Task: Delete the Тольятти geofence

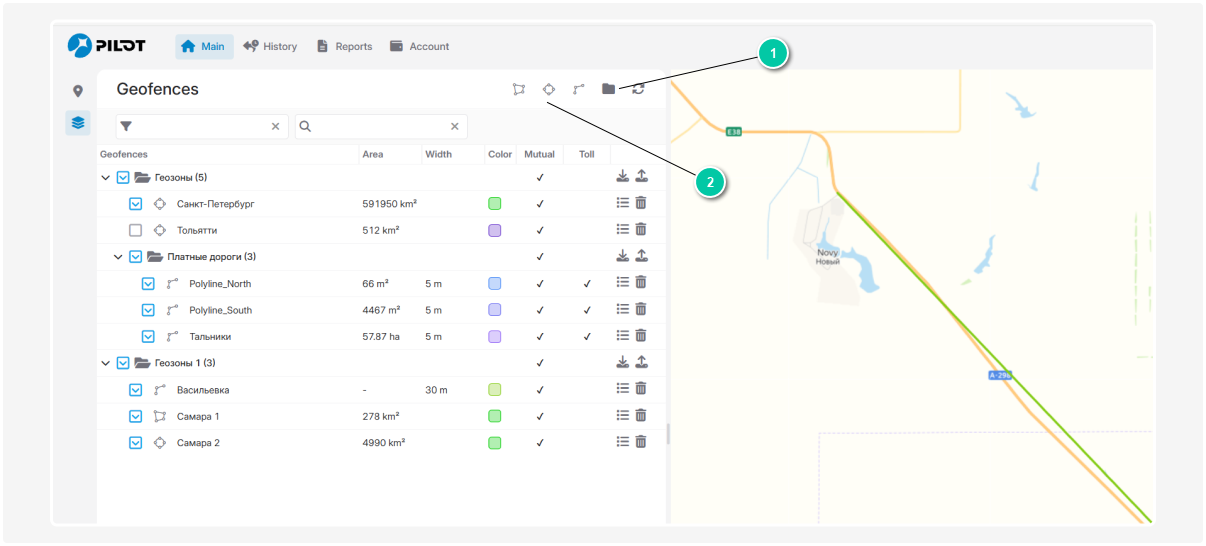Action: pos(641,230)
